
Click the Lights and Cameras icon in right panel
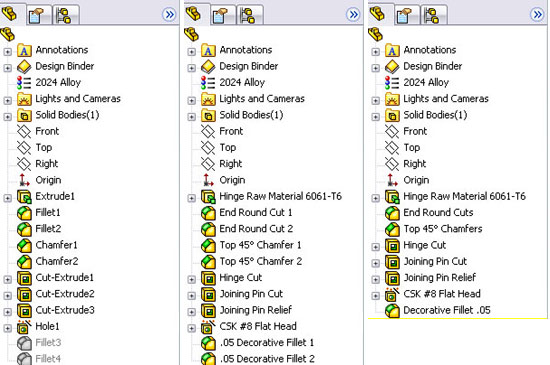pos(392,99)
